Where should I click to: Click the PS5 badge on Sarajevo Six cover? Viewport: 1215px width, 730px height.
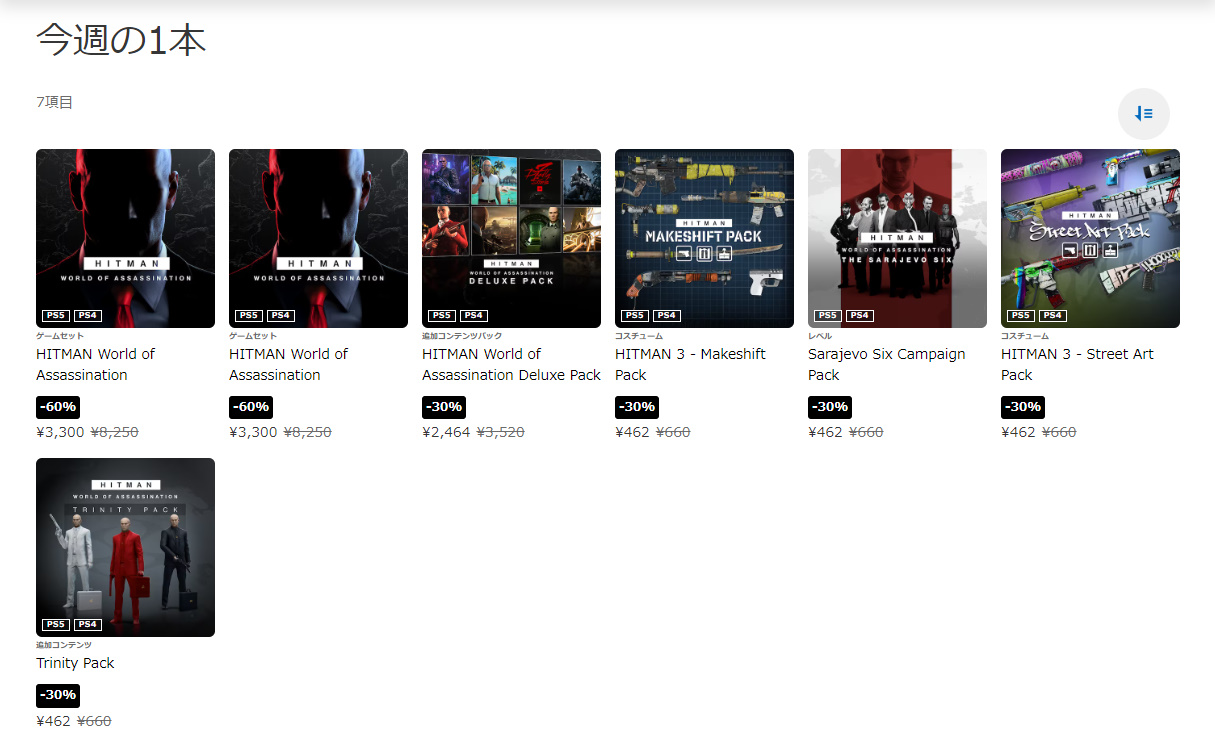[x=828, y=315]
